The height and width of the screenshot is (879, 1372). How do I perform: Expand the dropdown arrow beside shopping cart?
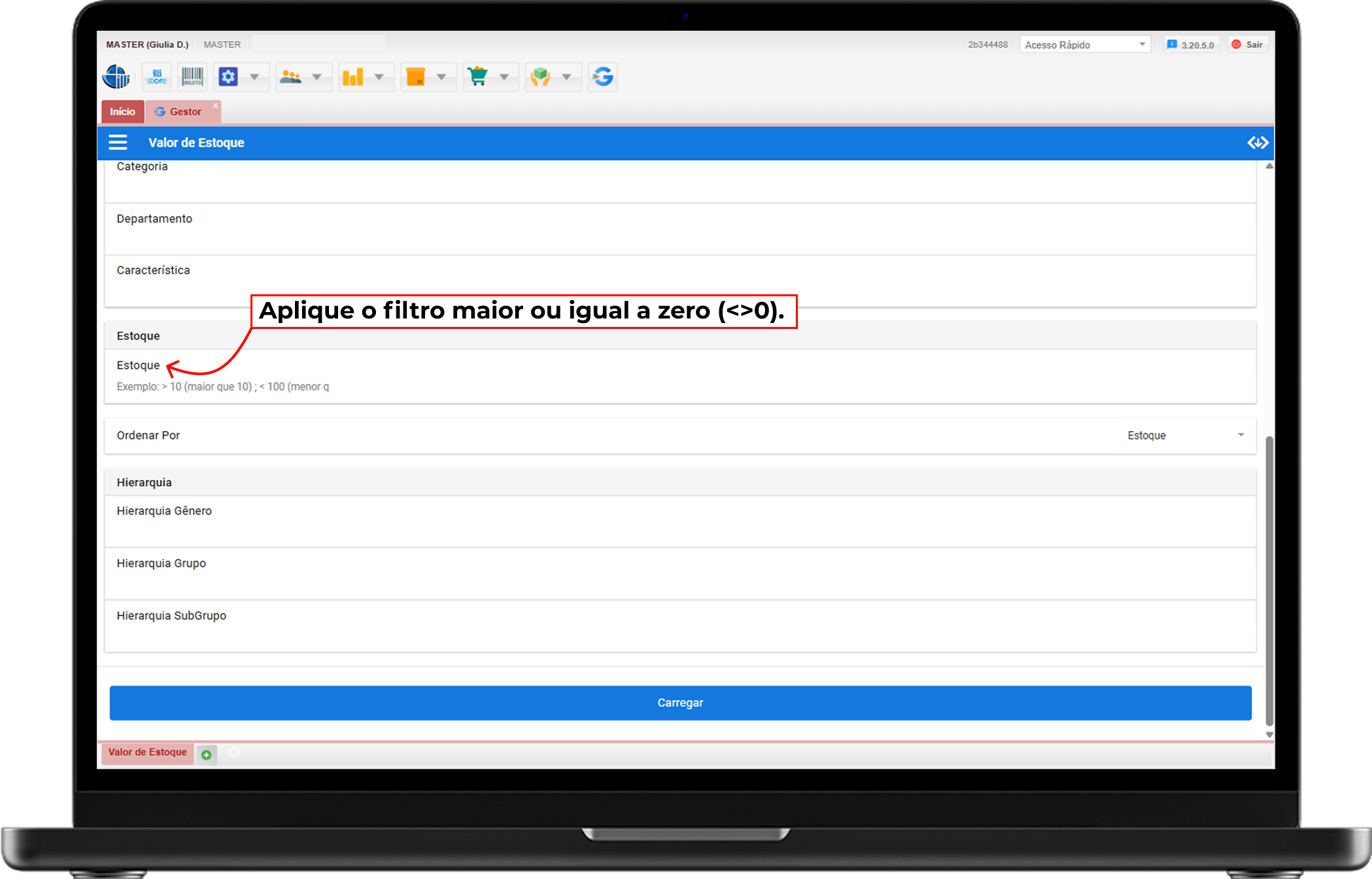point(504,77)
